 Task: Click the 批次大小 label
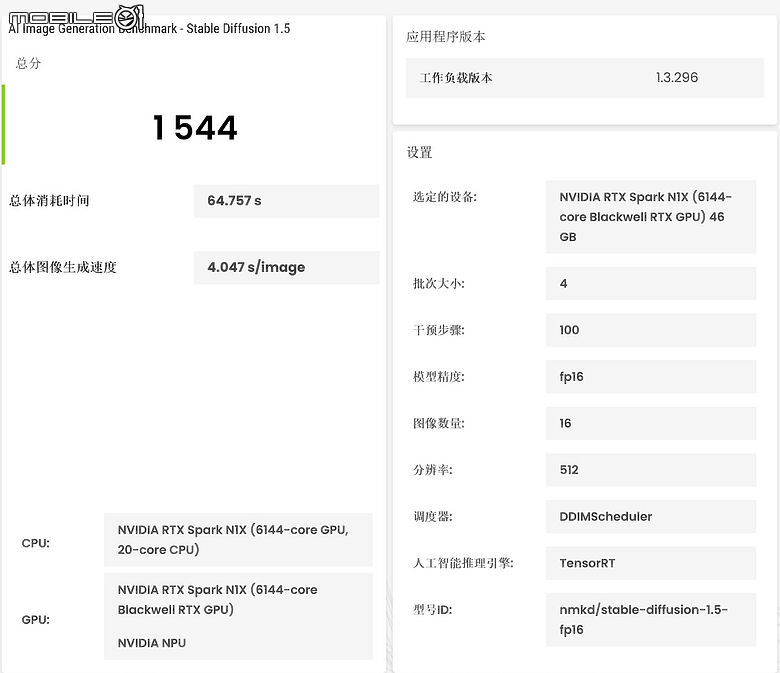[x=439, y=284]
